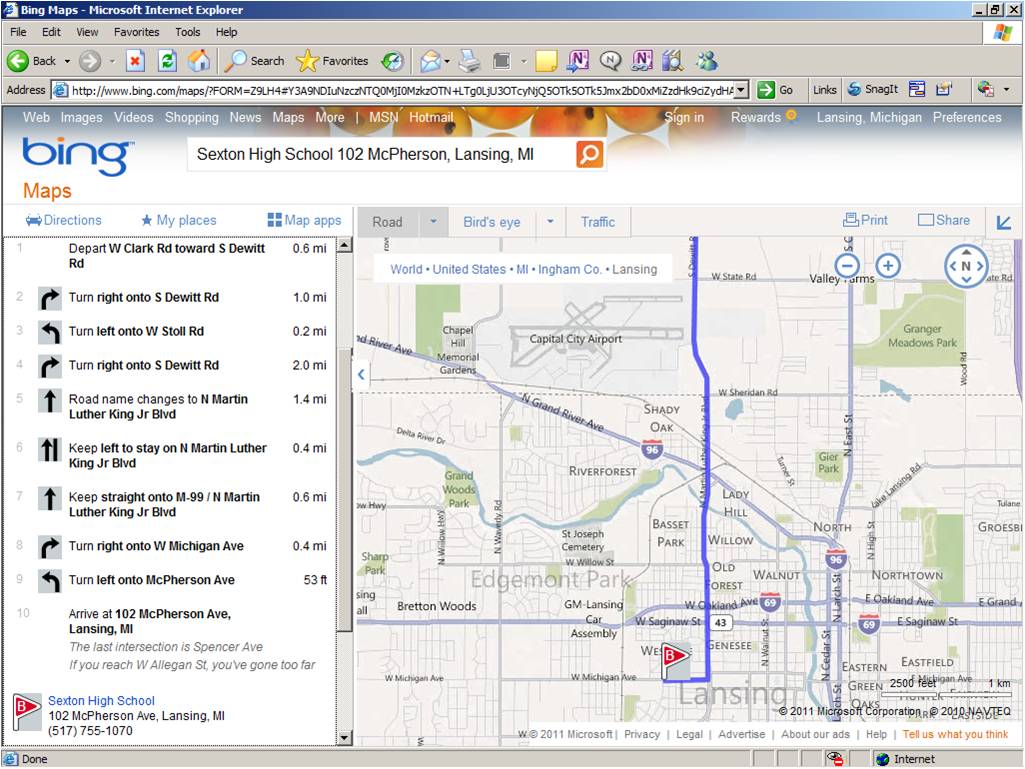Click the map Print link
The height and width of the screenshot is (769, 1025).
pyautogui.click(x=865, y=220)
